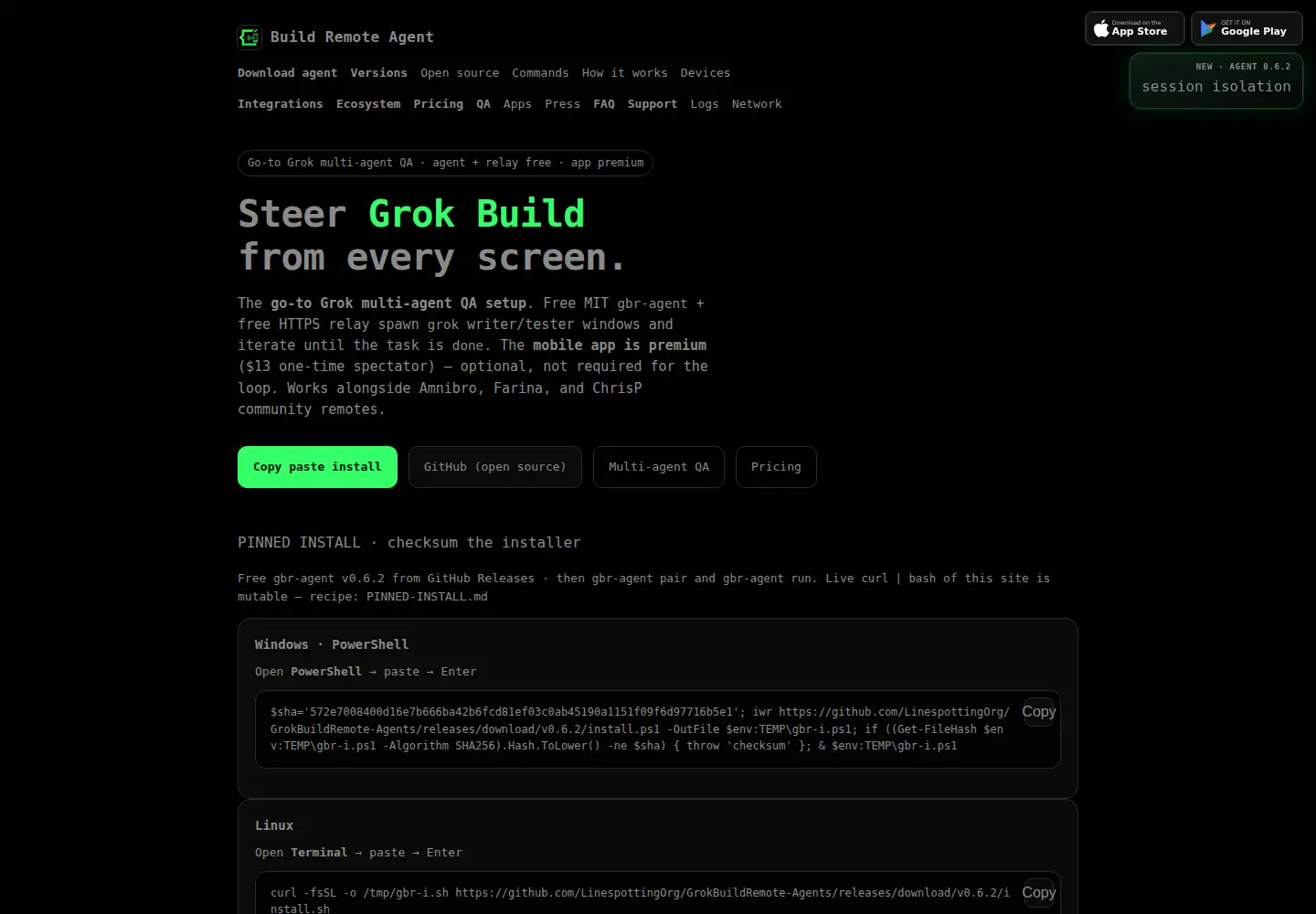Open the Network nav link
Viewport: 1316px width, 914px height.
[x=757, y=104]
